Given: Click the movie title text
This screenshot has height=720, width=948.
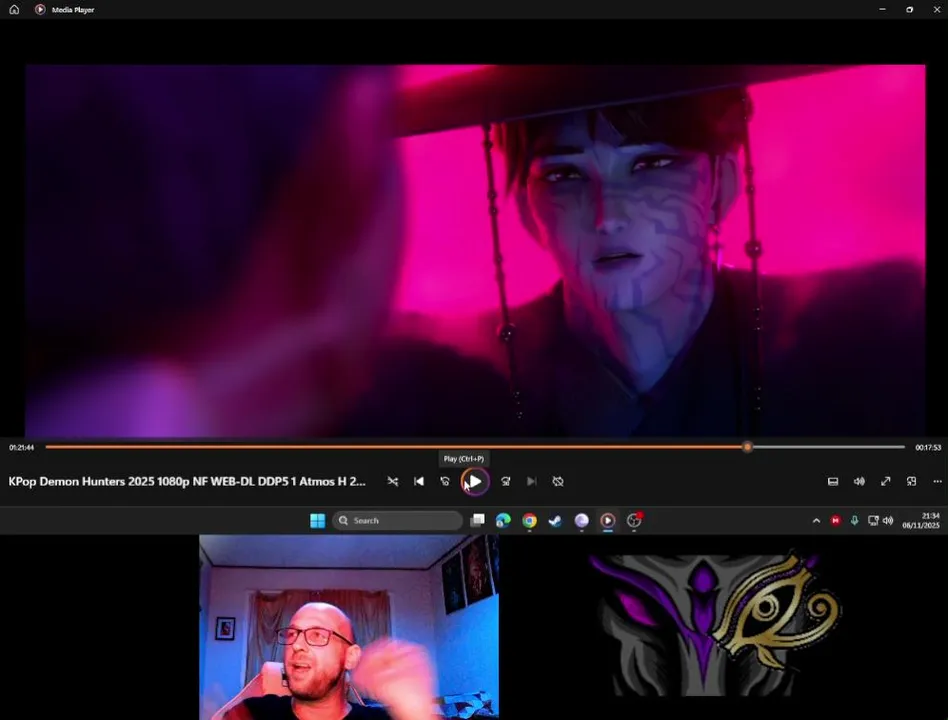Looking at the screenshot, I should click(187, 482).
